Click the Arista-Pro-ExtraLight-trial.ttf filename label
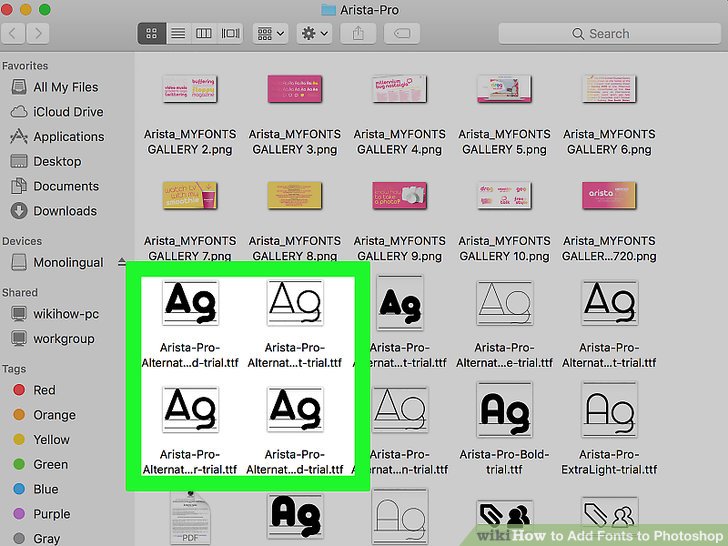Image resolution: width=728 pixels, height=546 pixels. [609, 462]
